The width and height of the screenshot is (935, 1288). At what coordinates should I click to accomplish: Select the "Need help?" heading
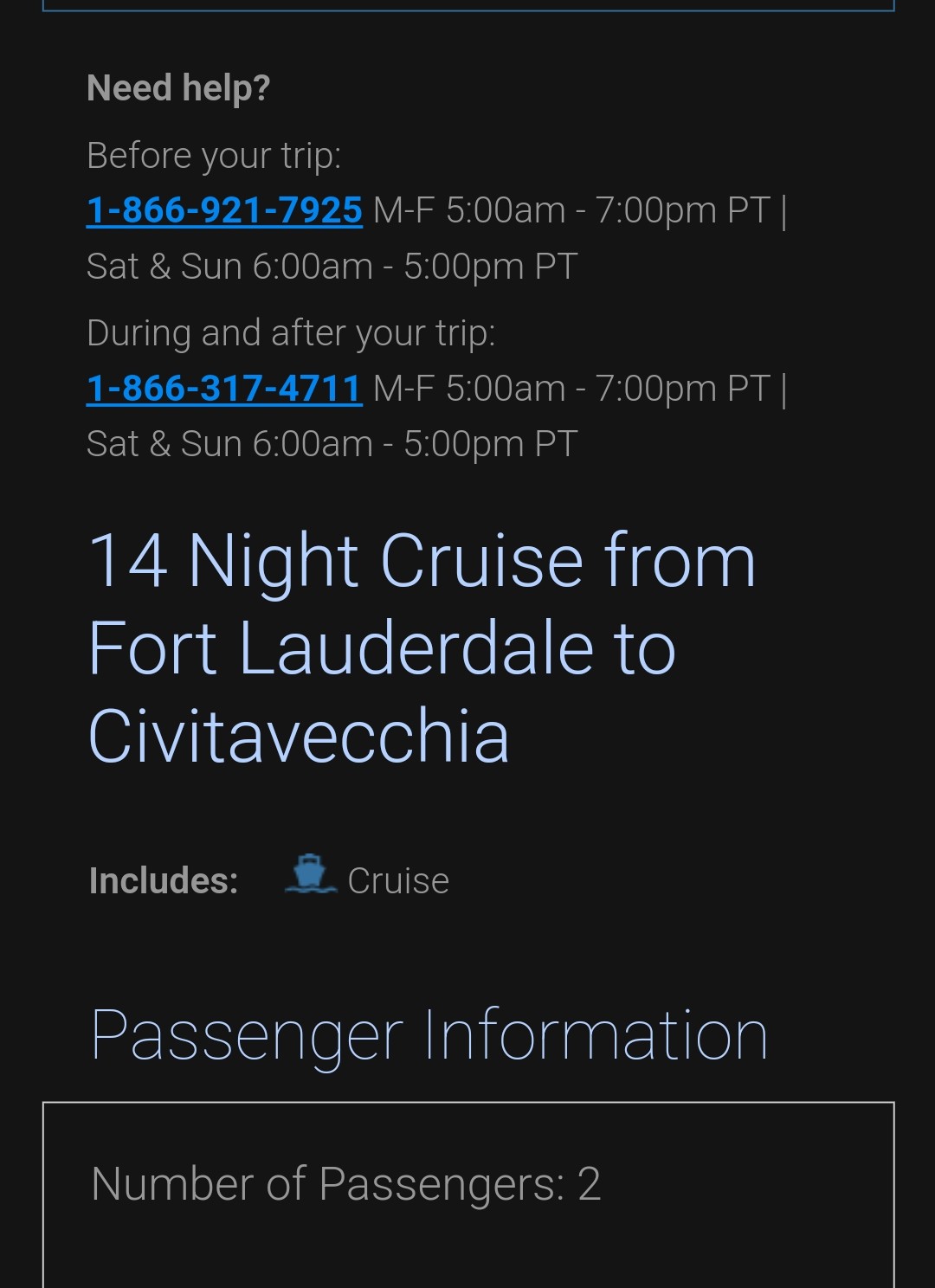pos(178,87)
